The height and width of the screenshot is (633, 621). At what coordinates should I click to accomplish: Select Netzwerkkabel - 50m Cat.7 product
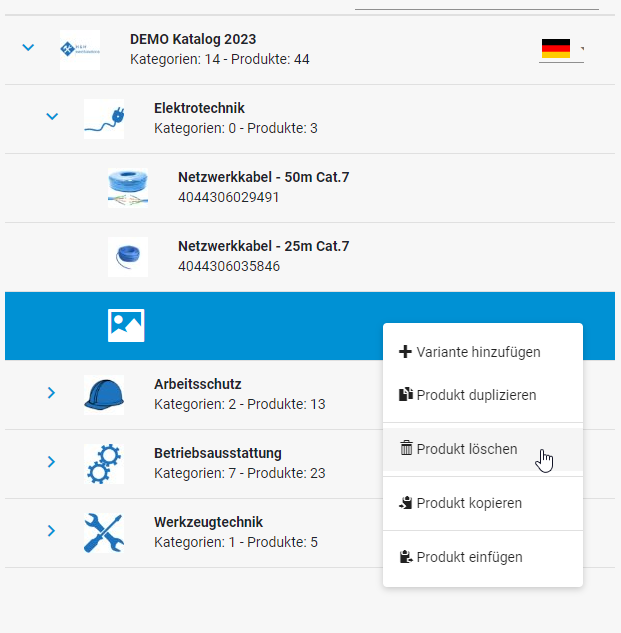click(x=264, y=177)
